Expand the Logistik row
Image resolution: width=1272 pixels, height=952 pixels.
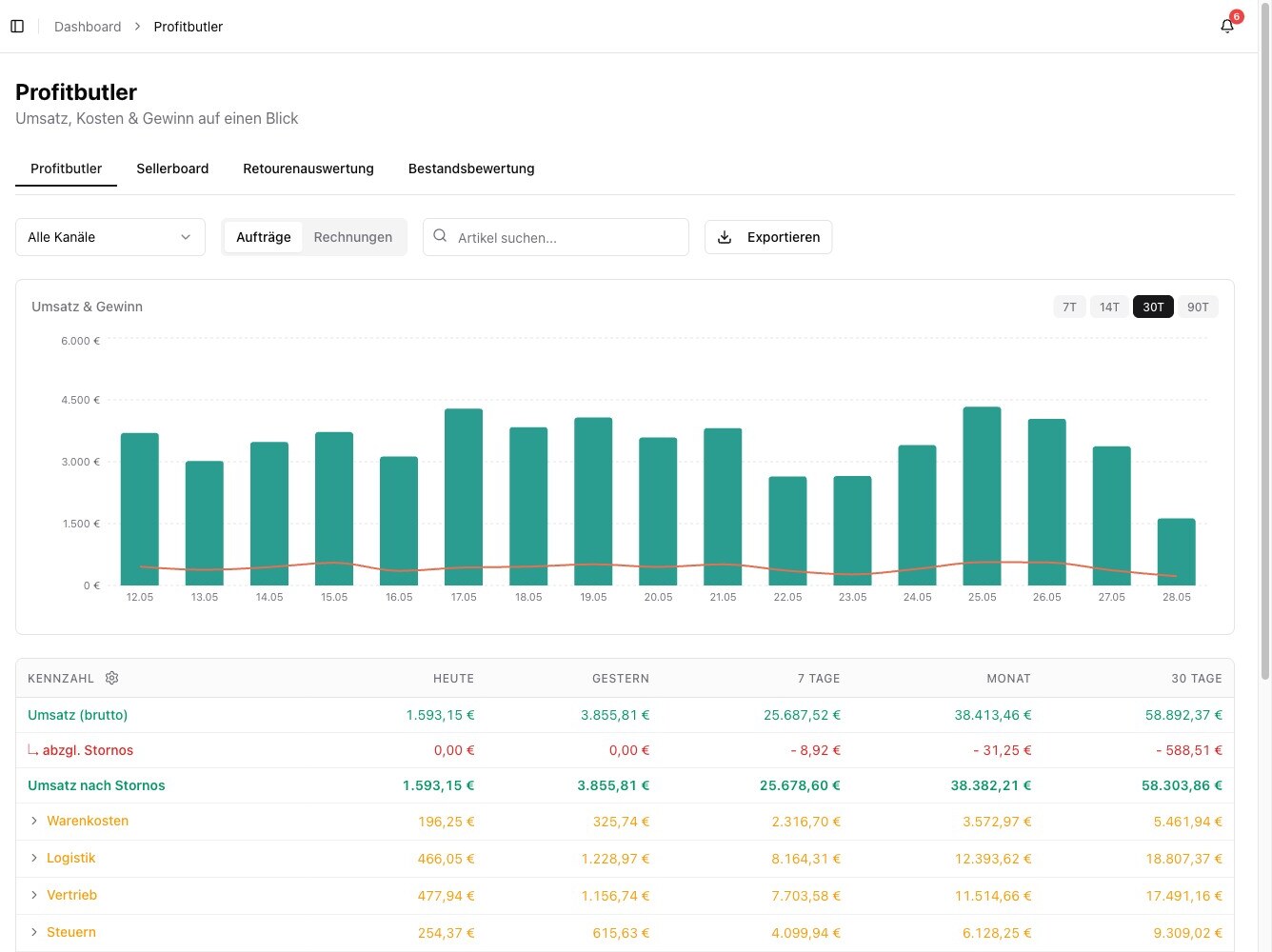(x=34, y=858)
